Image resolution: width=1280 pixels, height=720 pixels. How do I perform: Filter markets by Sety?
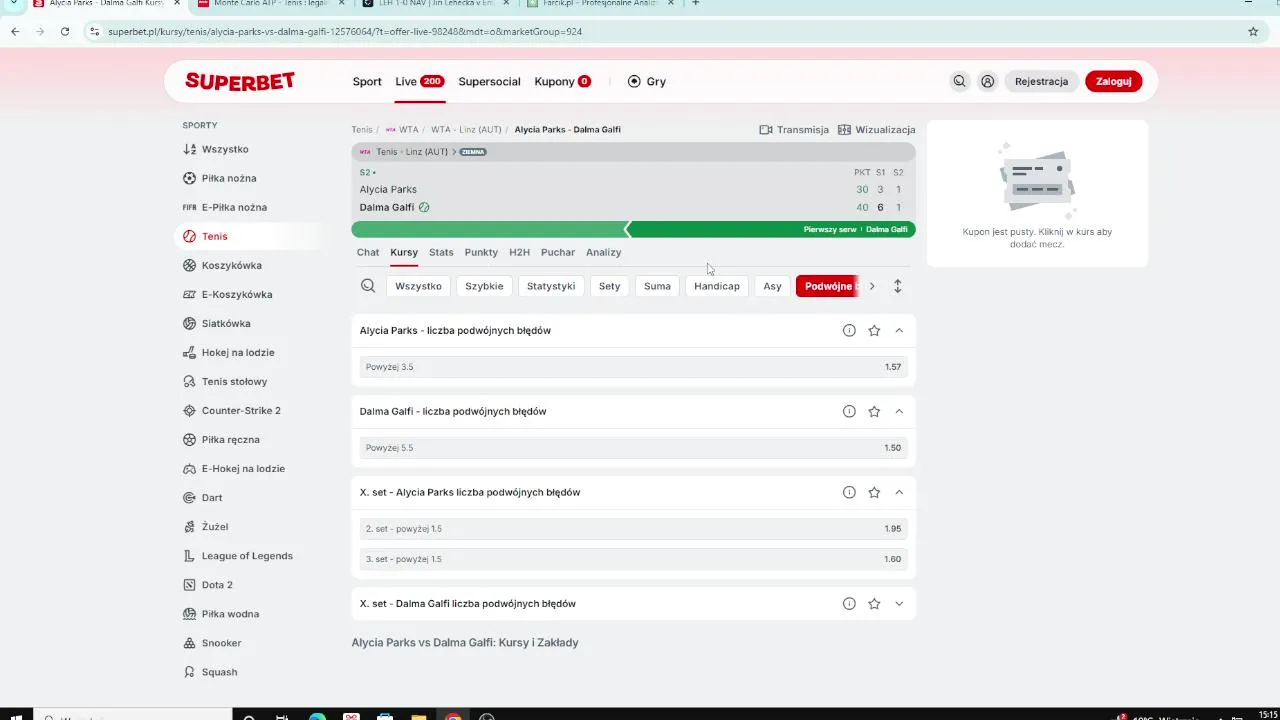pos(609,286)
